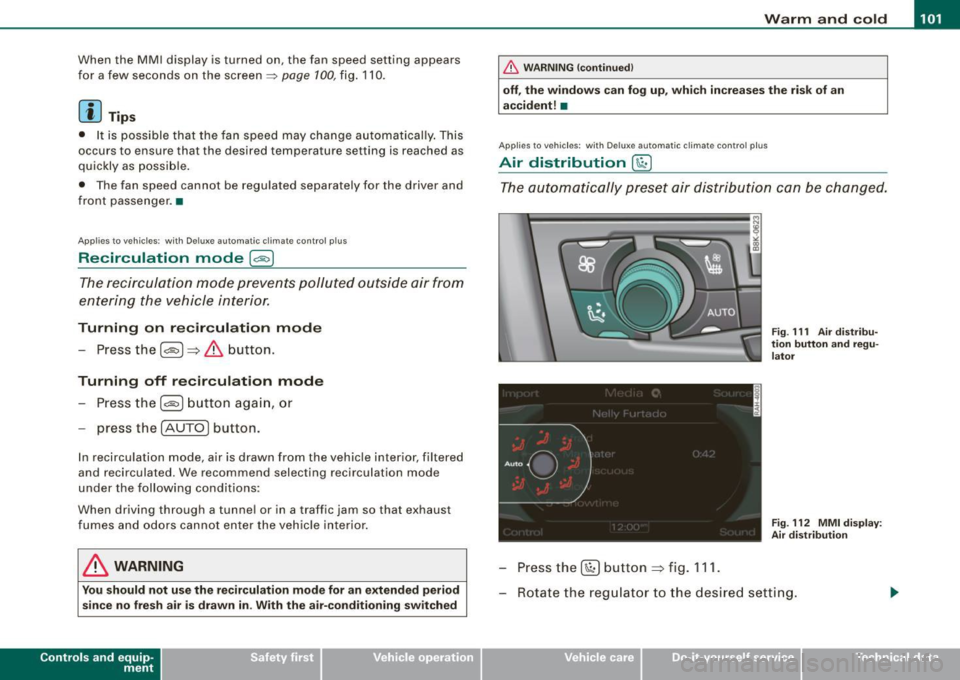This screenshot has height=680, width=960.
Task: Click 0:42 time value in MMI display
Action: point(703,454)
